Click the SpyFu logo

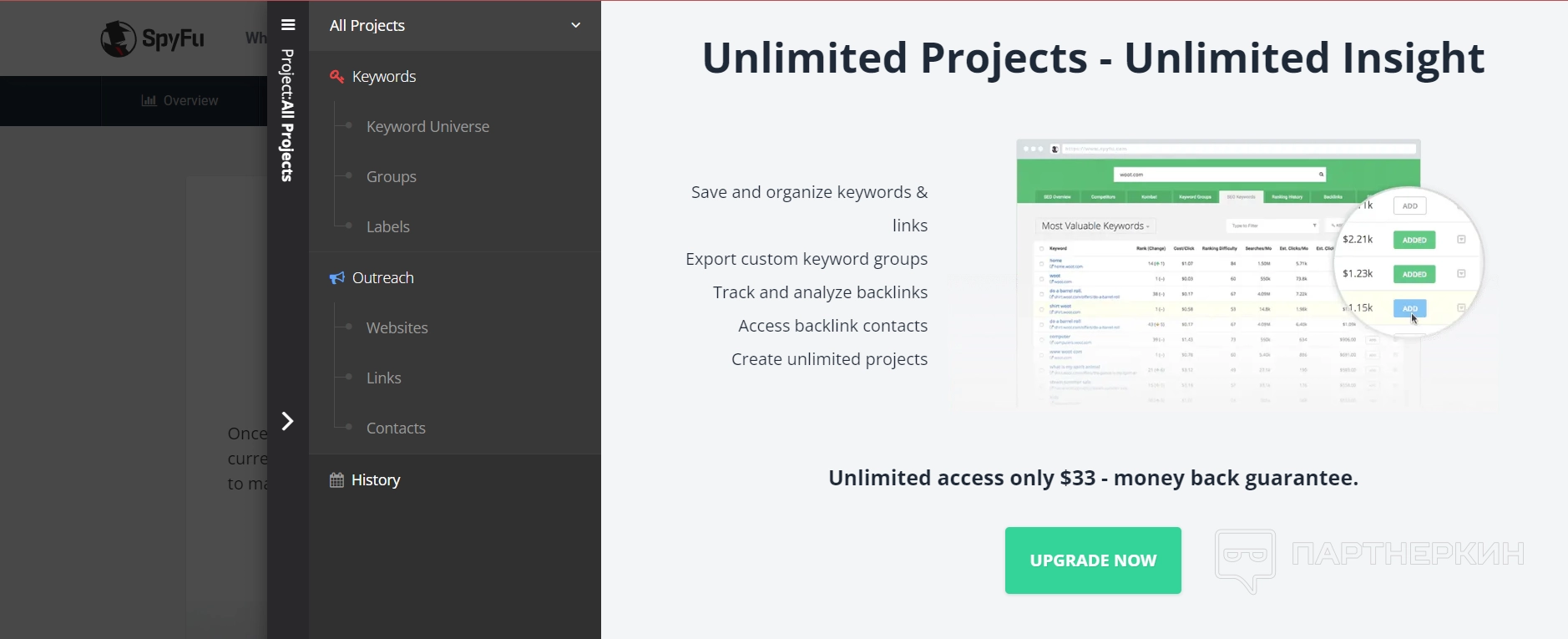coord(152,38)
